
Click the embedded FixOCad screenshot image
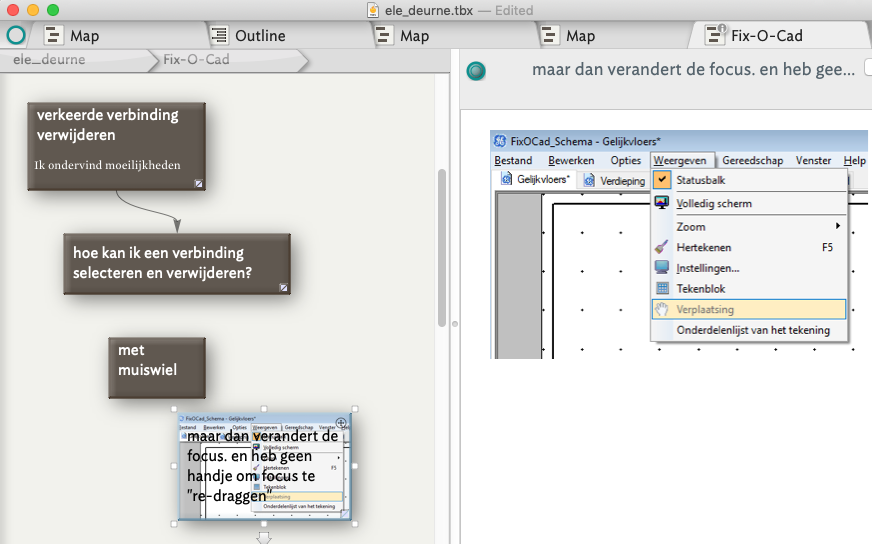point(678,245)
